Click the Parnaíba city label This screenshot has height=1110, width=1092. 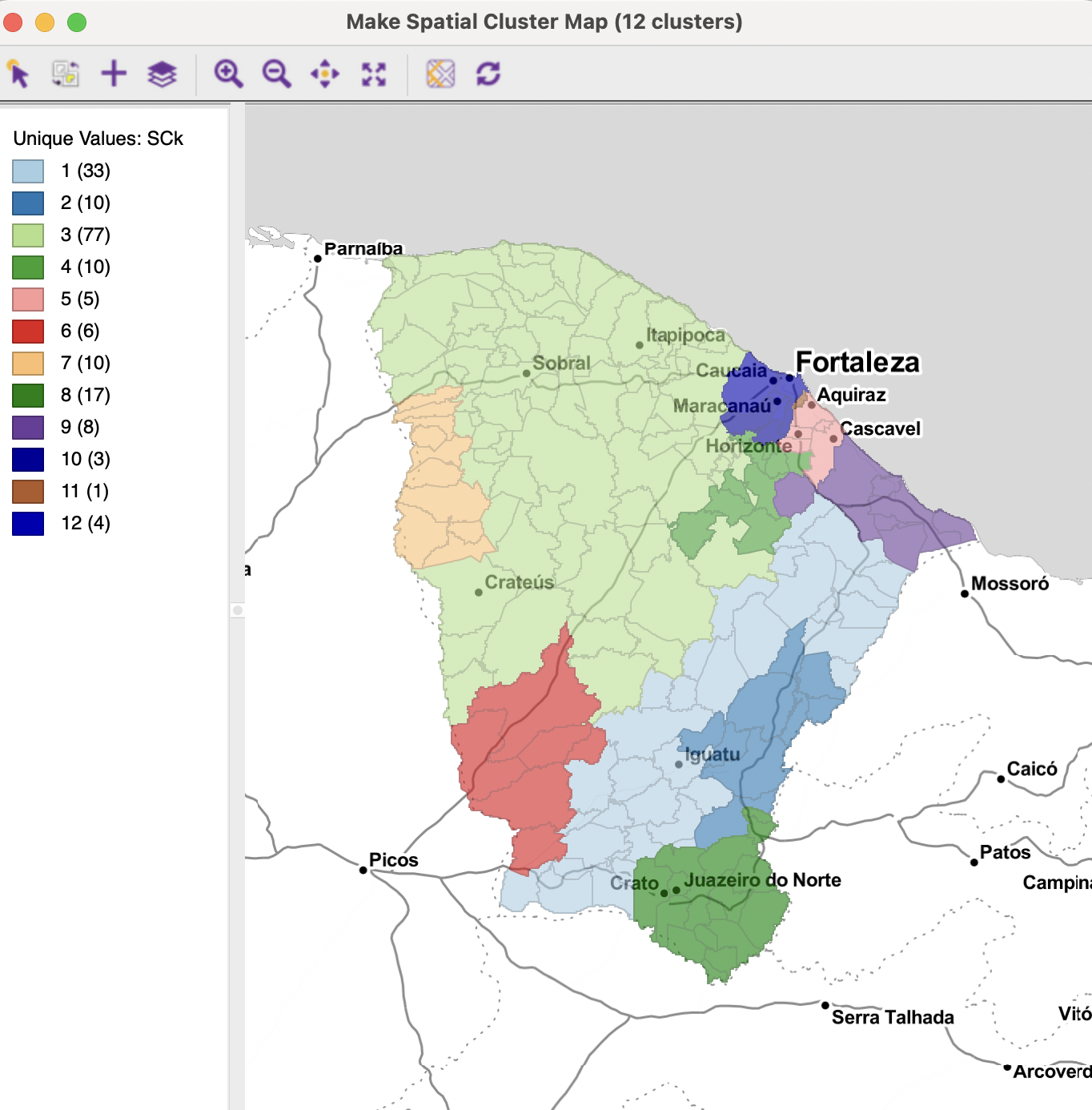(x=363, y=249)
